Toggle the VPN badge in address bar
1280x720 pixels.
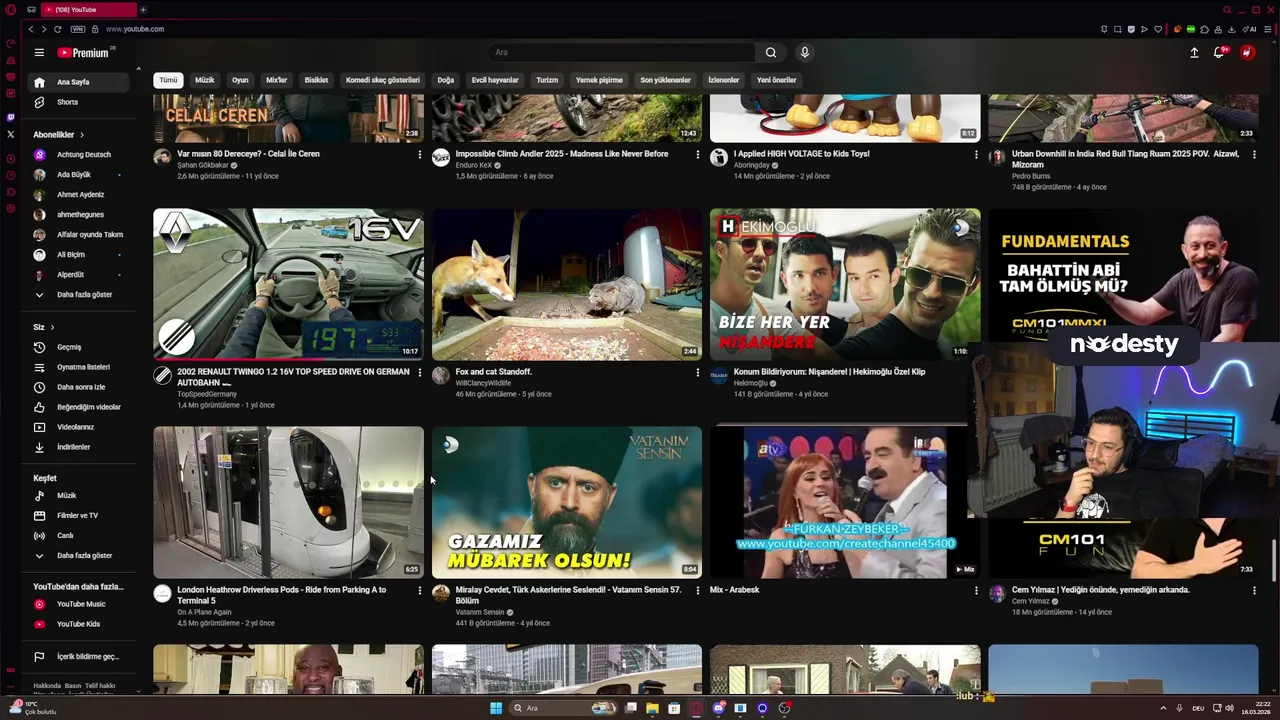click(78, 29)
